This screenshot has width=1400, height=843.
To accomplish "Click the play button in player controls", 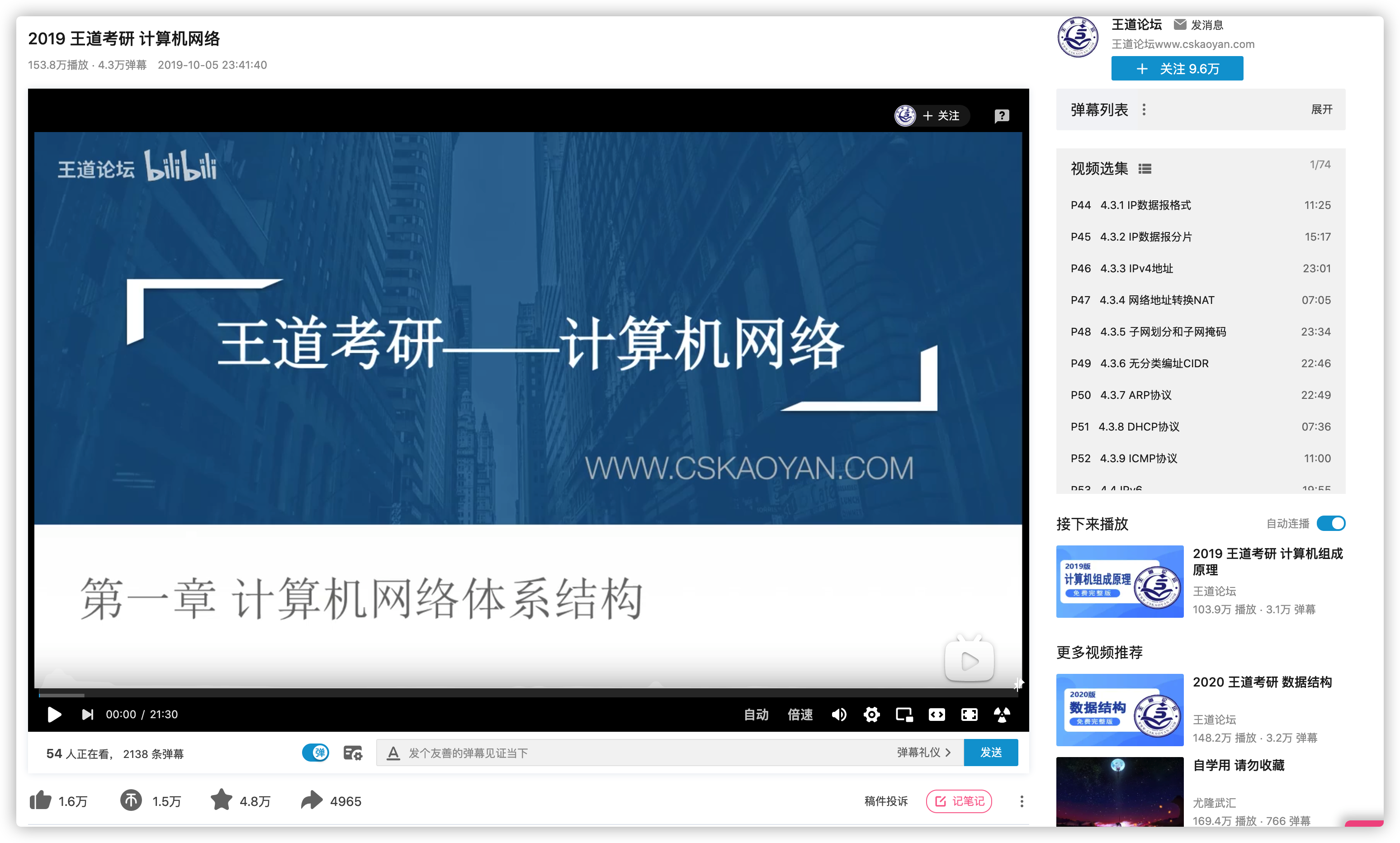I will click(54, 714).
